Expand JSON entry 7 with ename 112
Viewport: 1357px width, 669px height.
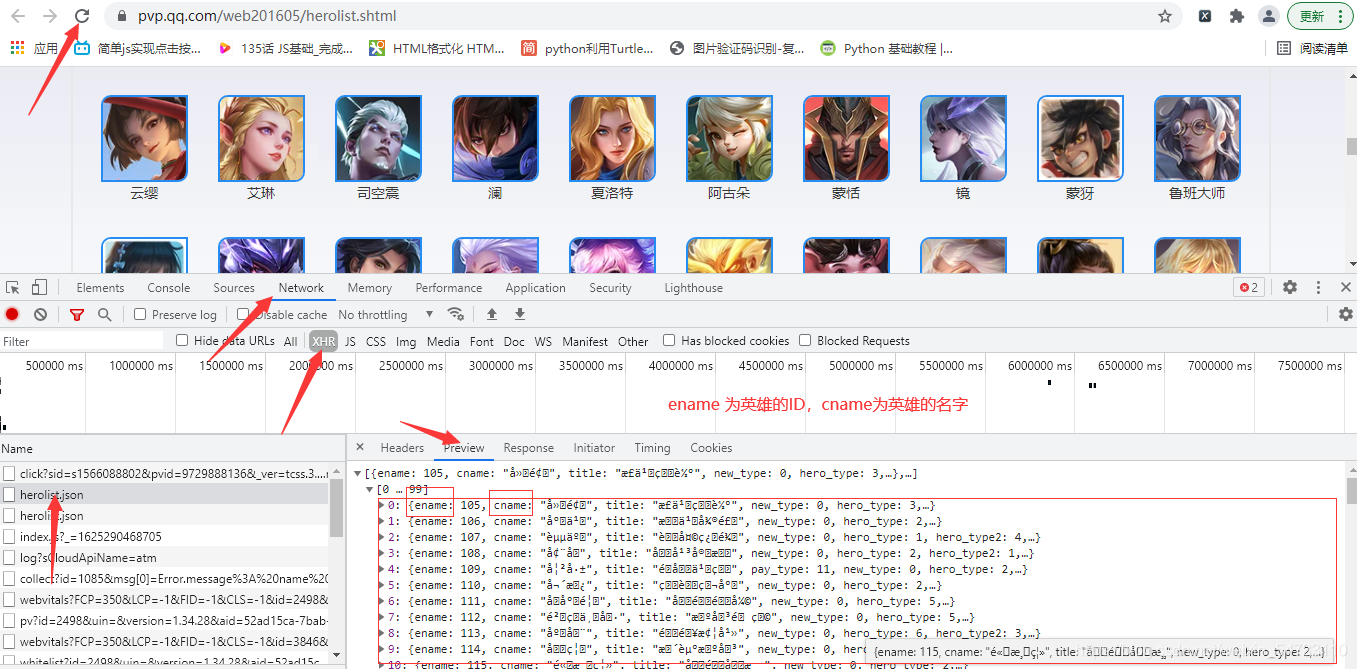coord(381,617)
